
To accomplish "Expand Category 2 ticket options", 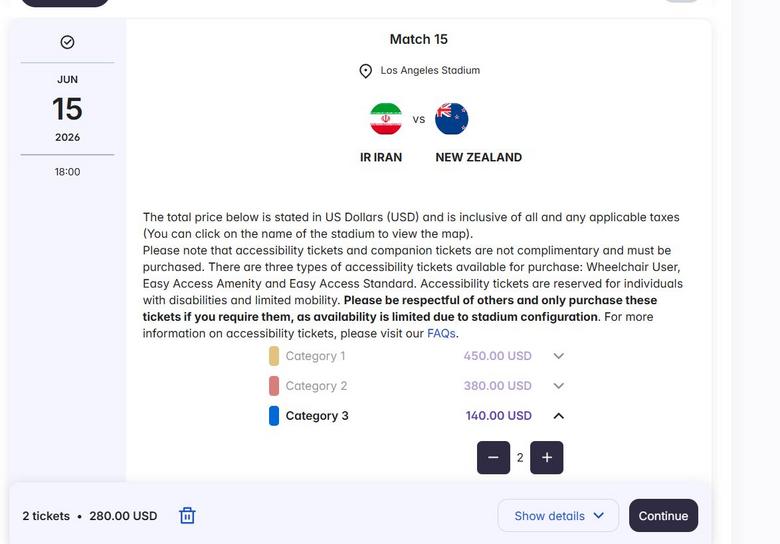I will (x=559, y=386).
